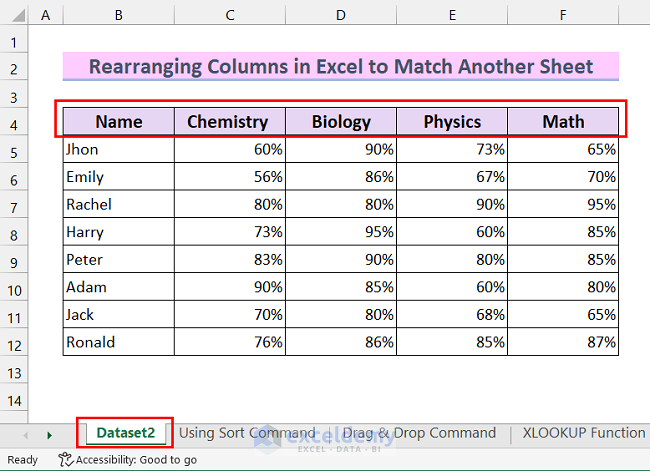This screenshot has width=650, height=471.
Task: Select column E header
Action: click(452, 16)
